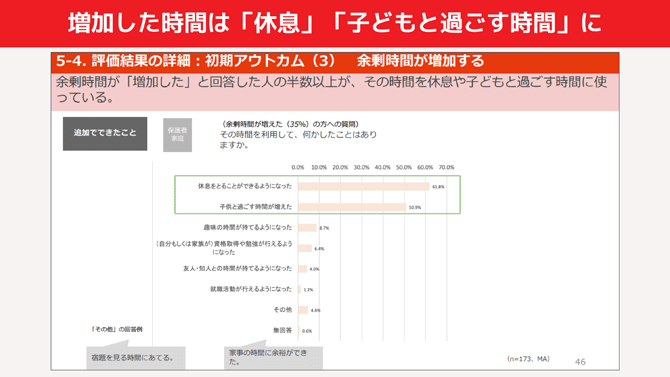Select the "無回答" chart row label
Screen dimensions: 670x377
[x=283, y=330]
